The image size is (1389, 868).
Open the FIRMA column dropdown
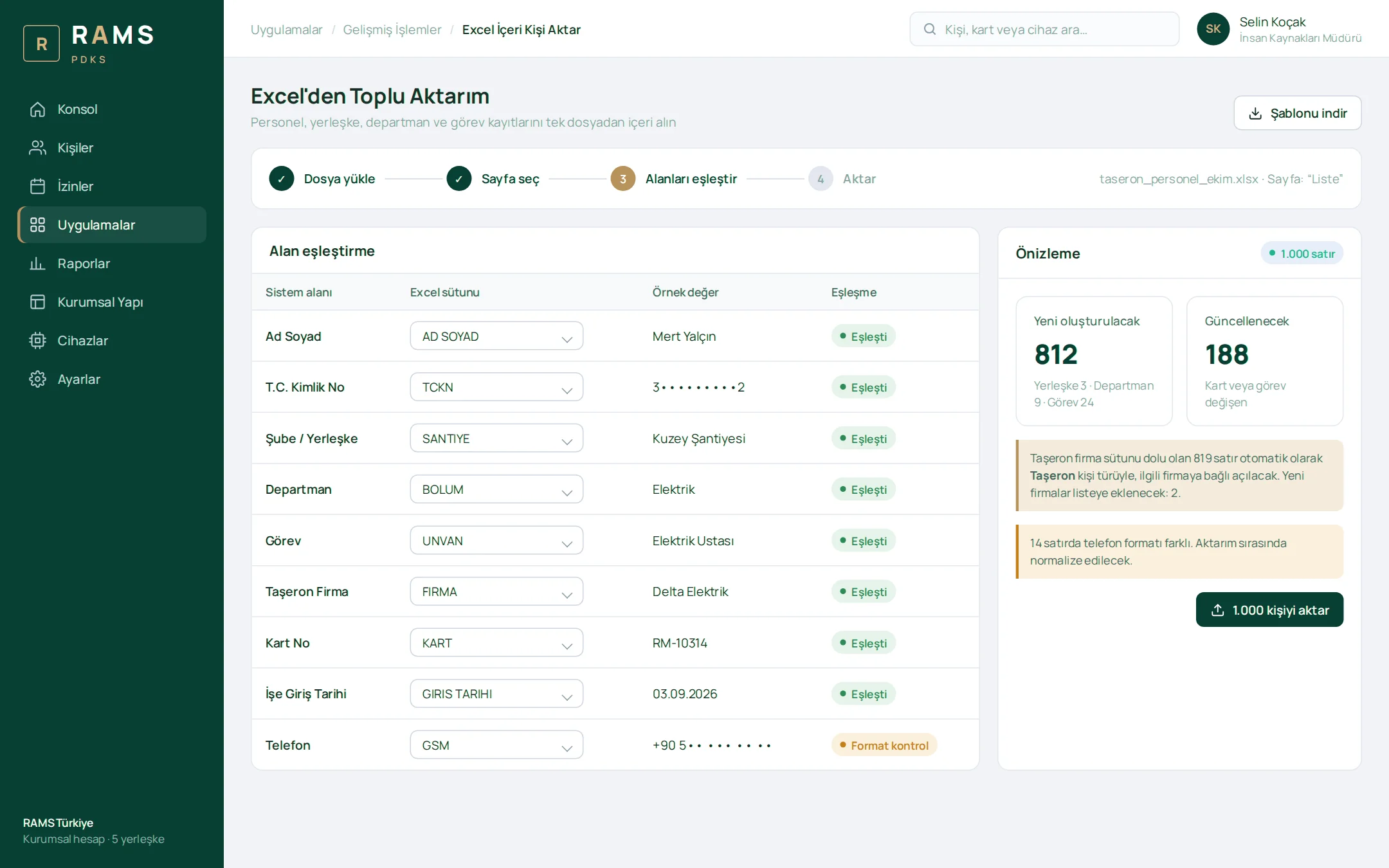click(x=496, y=592)
